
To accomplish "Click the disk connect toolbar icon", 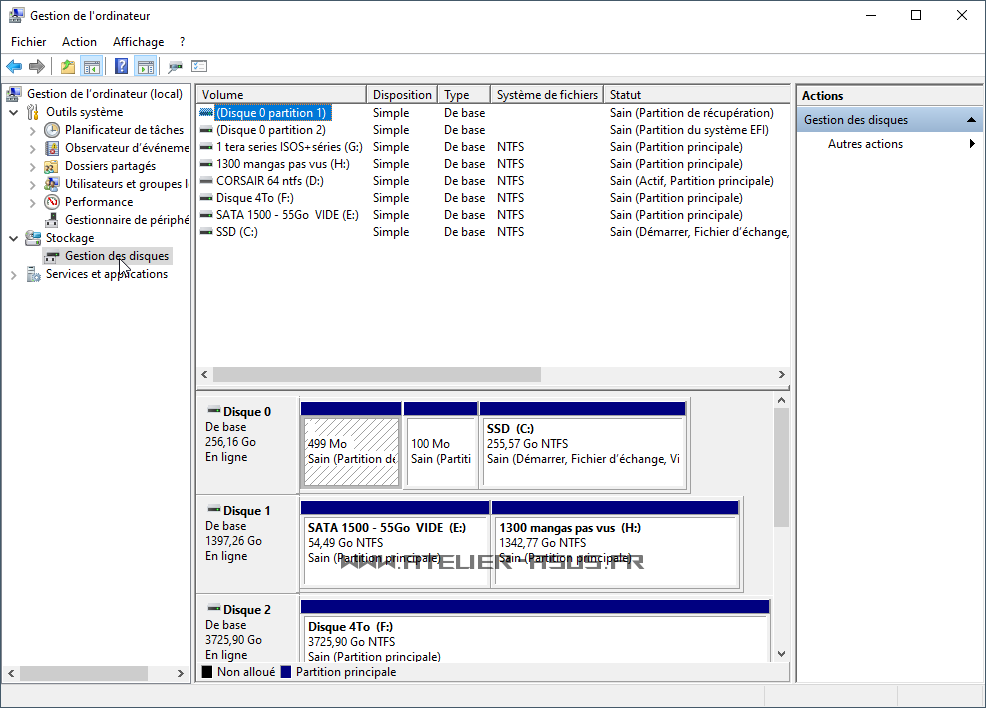I will [x=175, y=66].
